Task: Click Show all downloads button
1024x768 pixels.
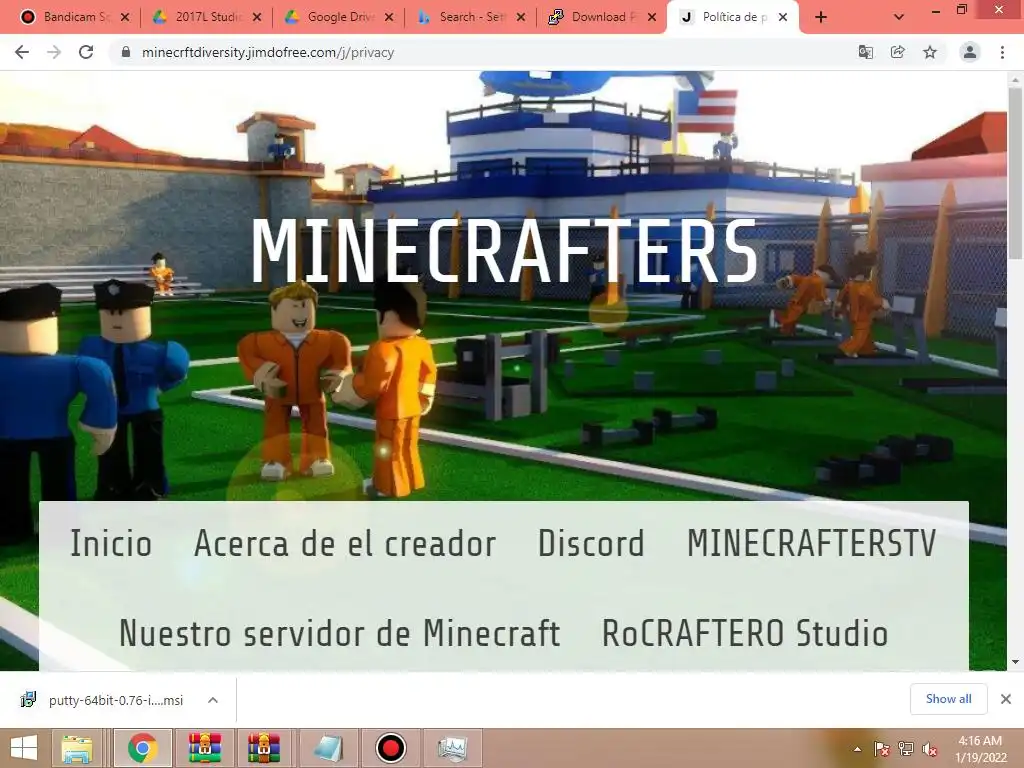Action: (x=948, y=699)
